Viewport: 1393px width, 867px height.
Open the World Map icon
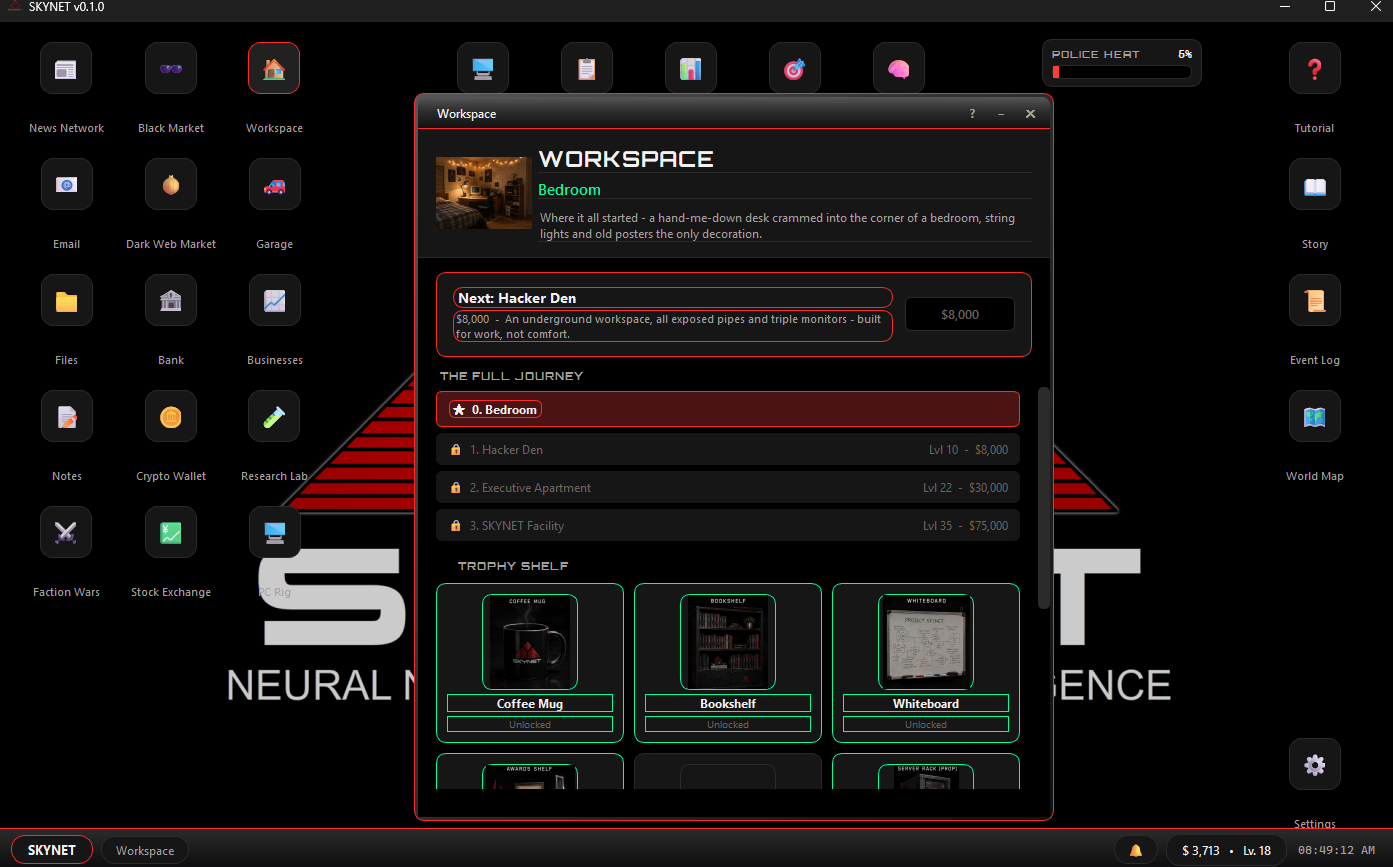[x=1315, y=416]
